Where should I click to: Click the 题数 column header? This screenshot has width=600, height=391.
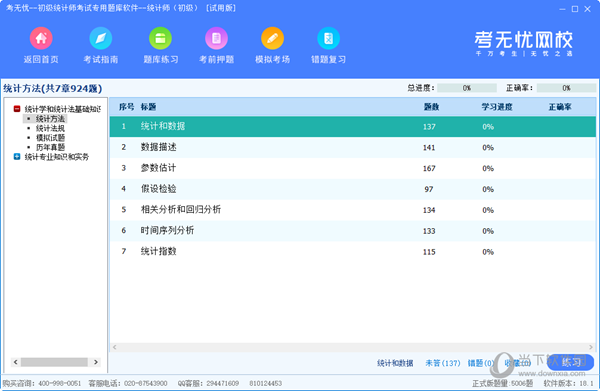[x=431, y=107]
